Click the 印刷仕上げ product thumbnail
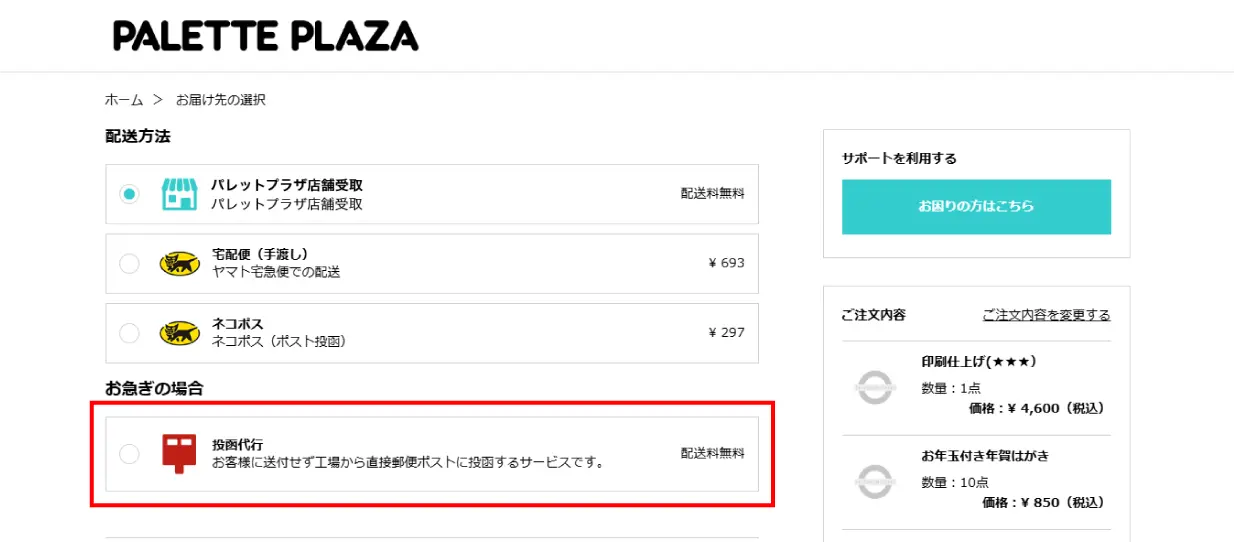Screen dimensions: 1234x542 875,387
